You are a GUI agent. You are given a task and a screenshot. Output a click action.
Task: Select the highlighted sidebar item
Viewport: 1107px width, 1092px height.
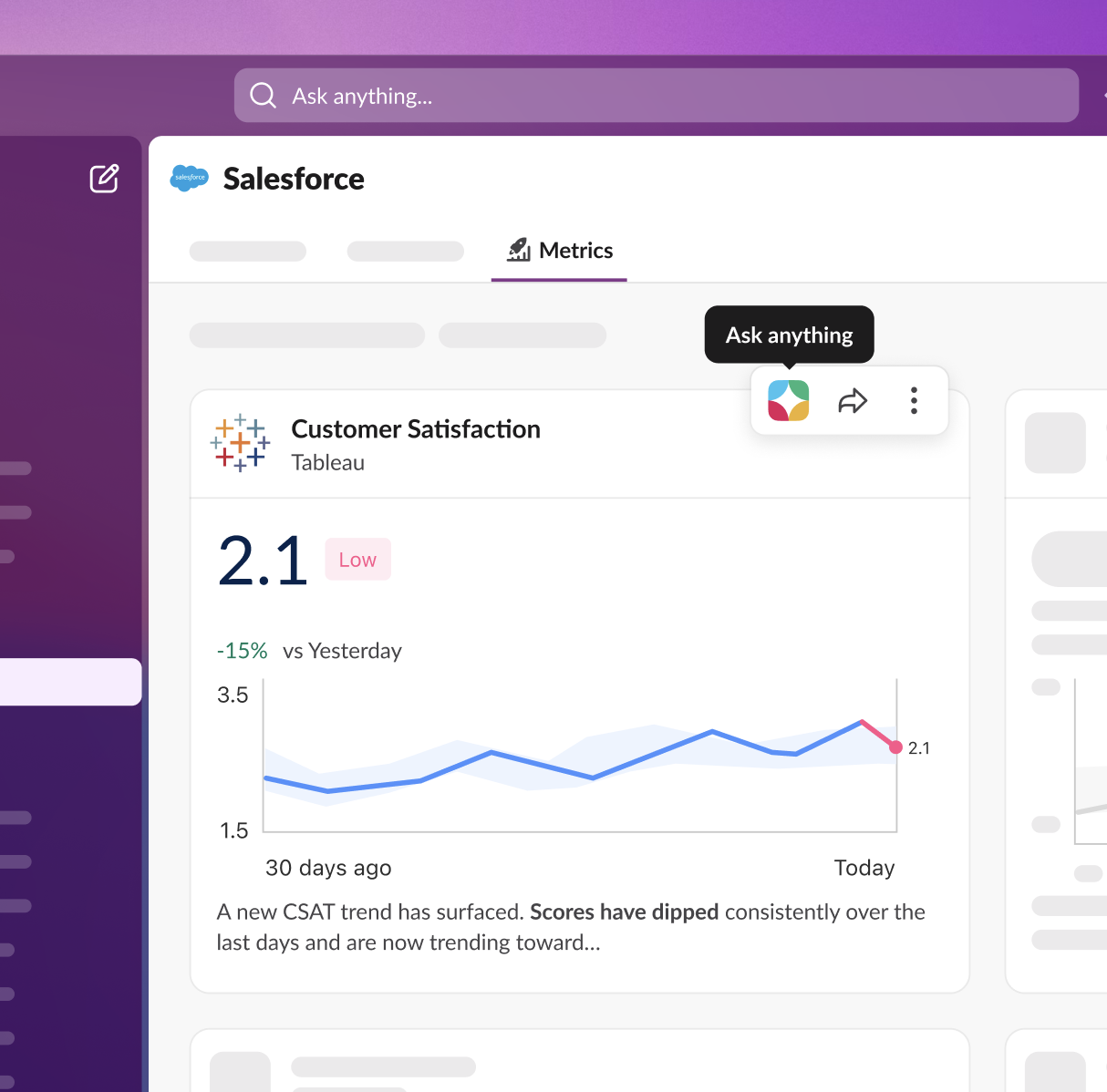pos(70,682)
